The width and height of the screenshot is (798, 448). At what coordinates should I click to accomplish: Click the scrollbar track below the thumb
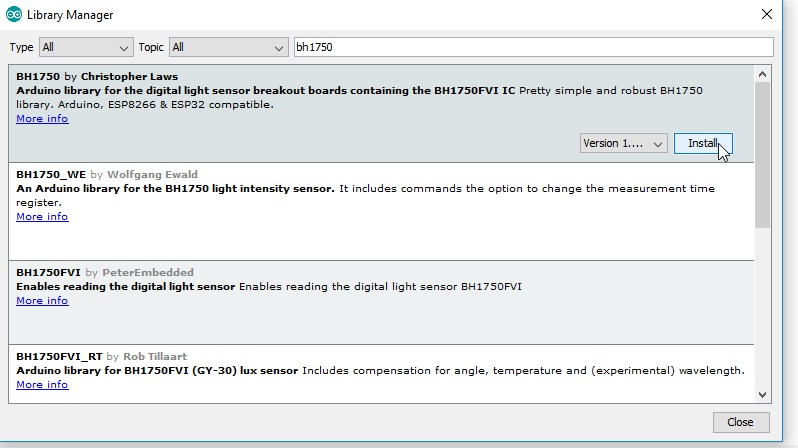coord(762,307)
